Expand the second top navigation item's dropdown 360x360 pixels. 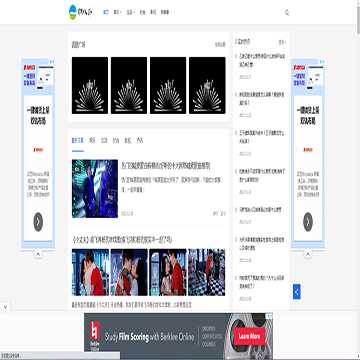(117, 12)
